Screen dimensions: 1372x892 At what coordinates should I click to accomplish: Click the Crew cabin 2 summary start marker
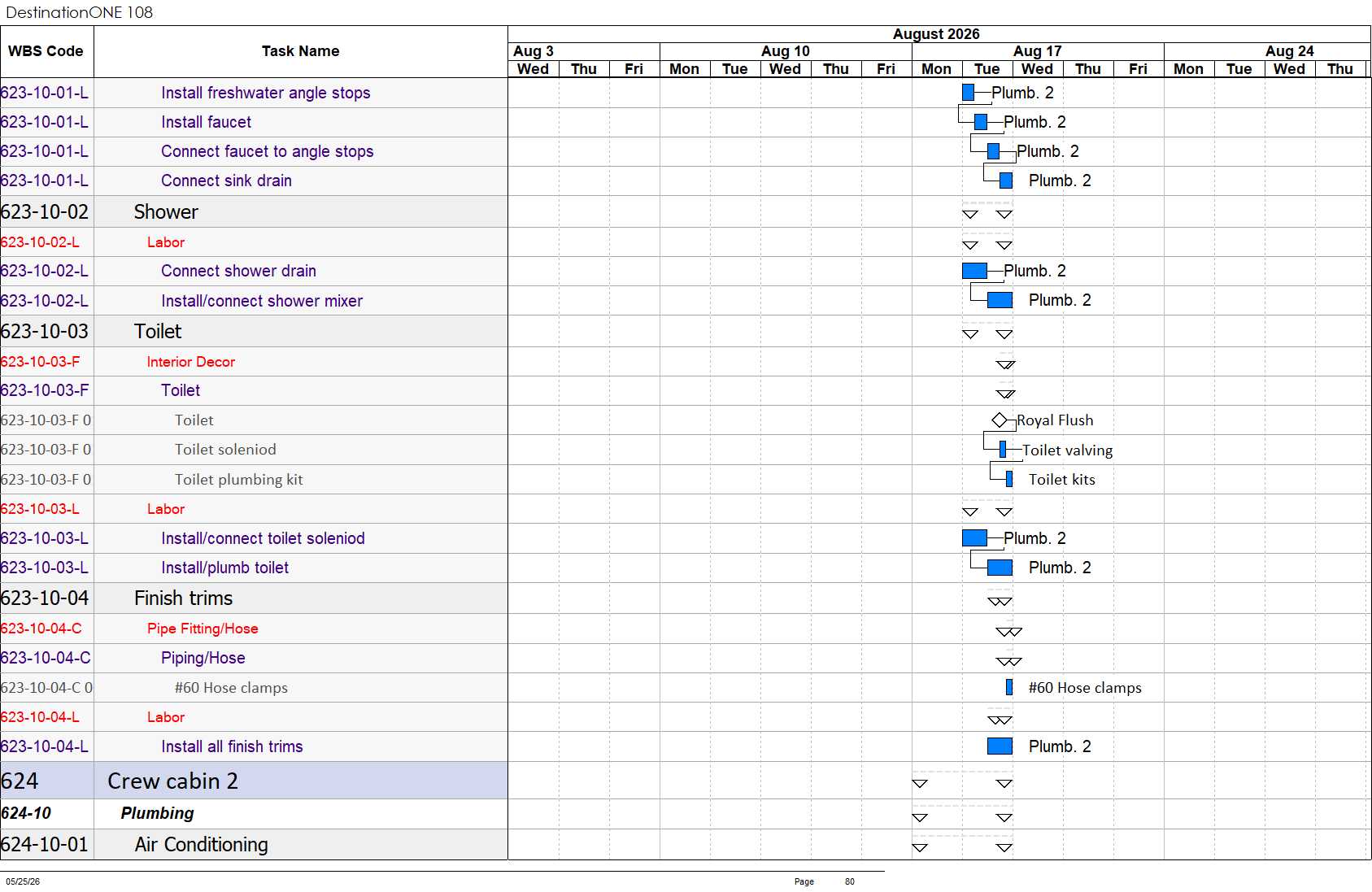click(x=920, y=784)
